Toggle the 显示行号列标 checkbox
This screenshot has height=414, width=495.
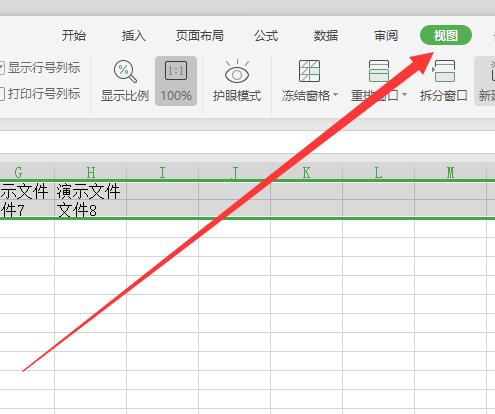coord(1,68)
